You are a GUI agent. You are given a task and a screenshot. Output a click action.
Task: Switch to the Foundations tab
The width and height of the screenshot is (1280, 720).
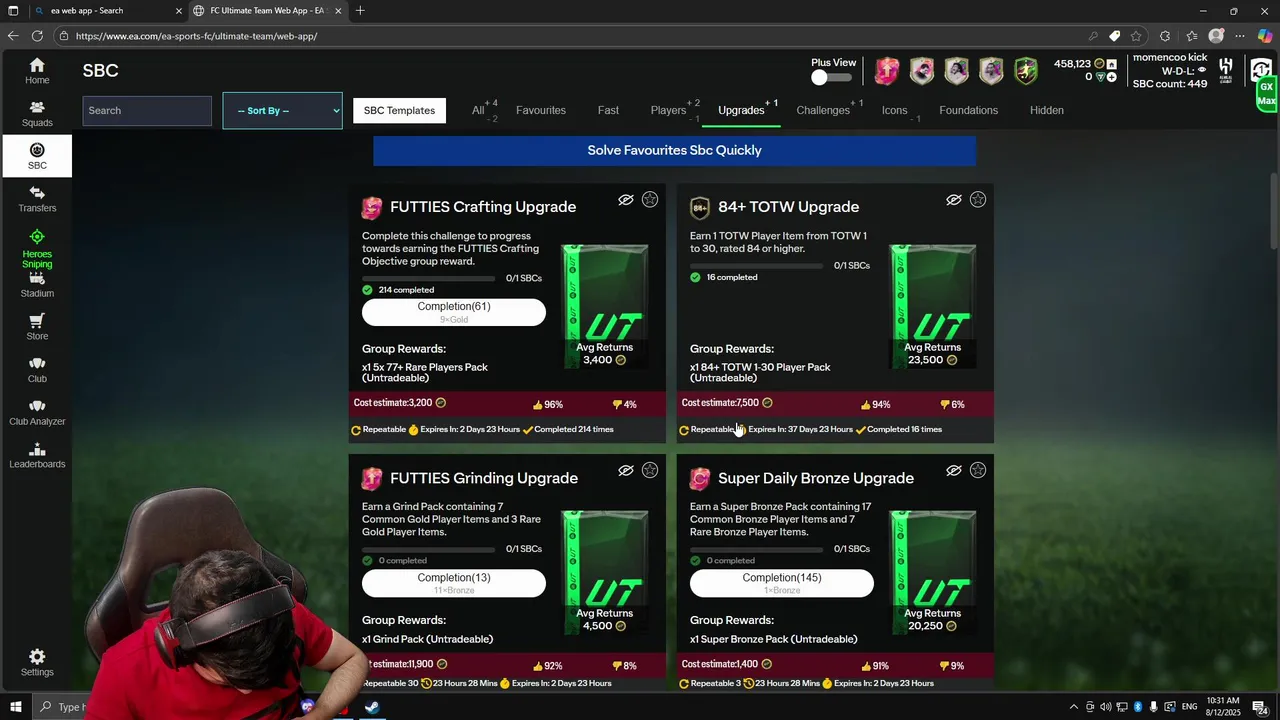969,110
